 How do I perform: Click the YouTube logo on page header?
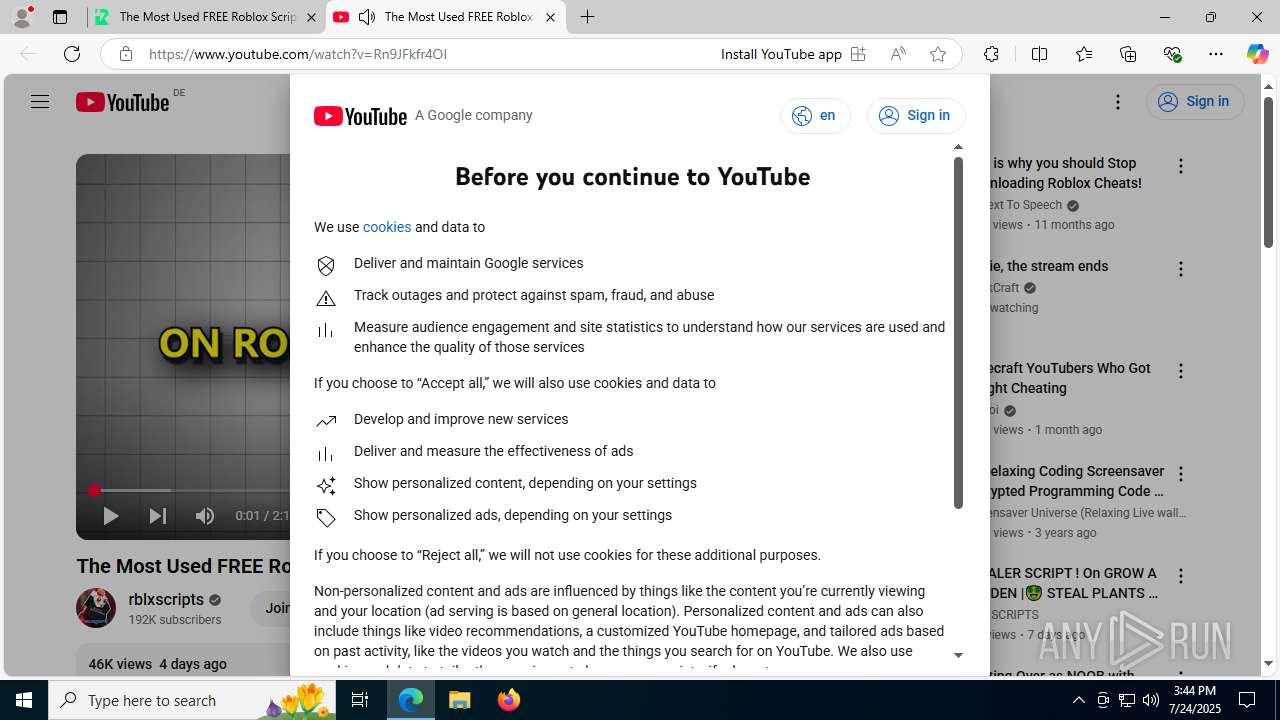pos(122,102)
